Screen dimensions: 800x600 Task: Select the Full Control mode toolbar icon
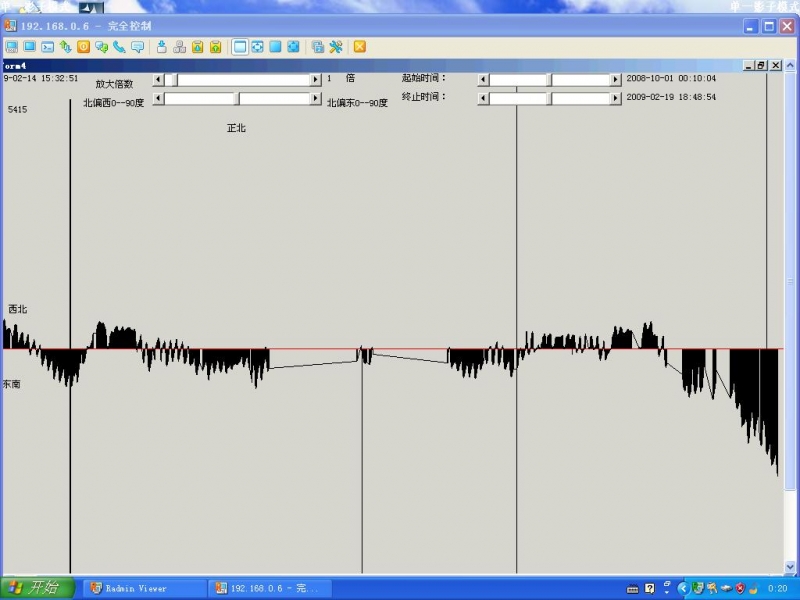pyautogui.click(x=11, y=47)
